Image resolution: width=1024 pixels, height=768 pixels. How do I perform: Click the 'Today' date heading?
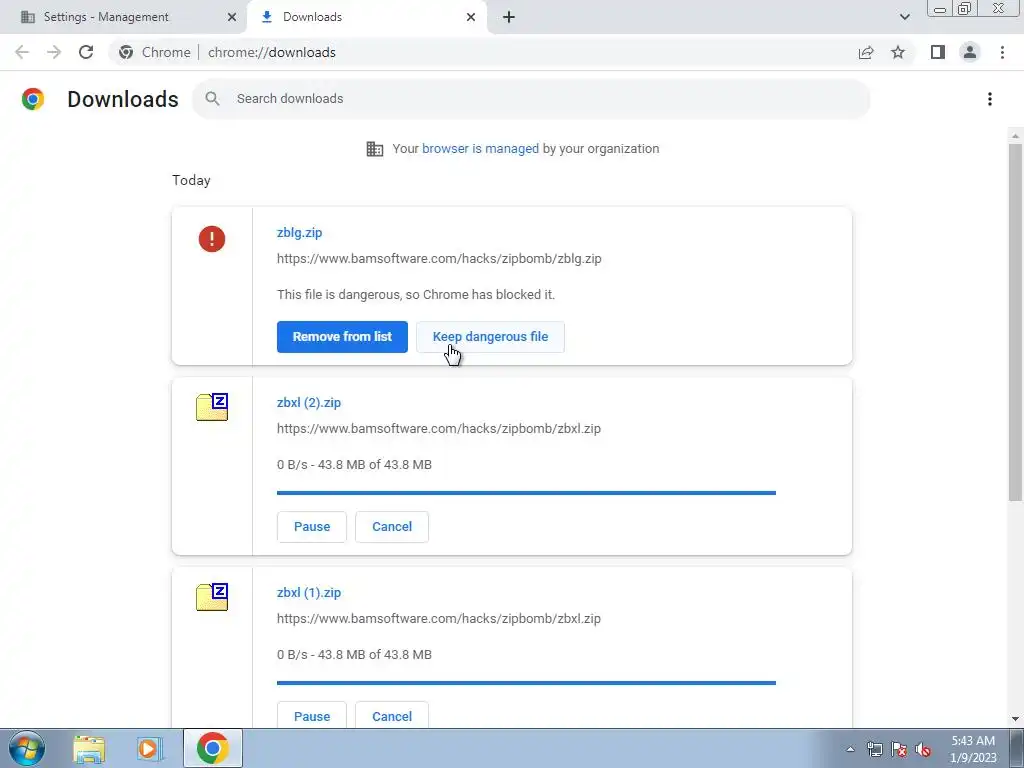(191, 180)
